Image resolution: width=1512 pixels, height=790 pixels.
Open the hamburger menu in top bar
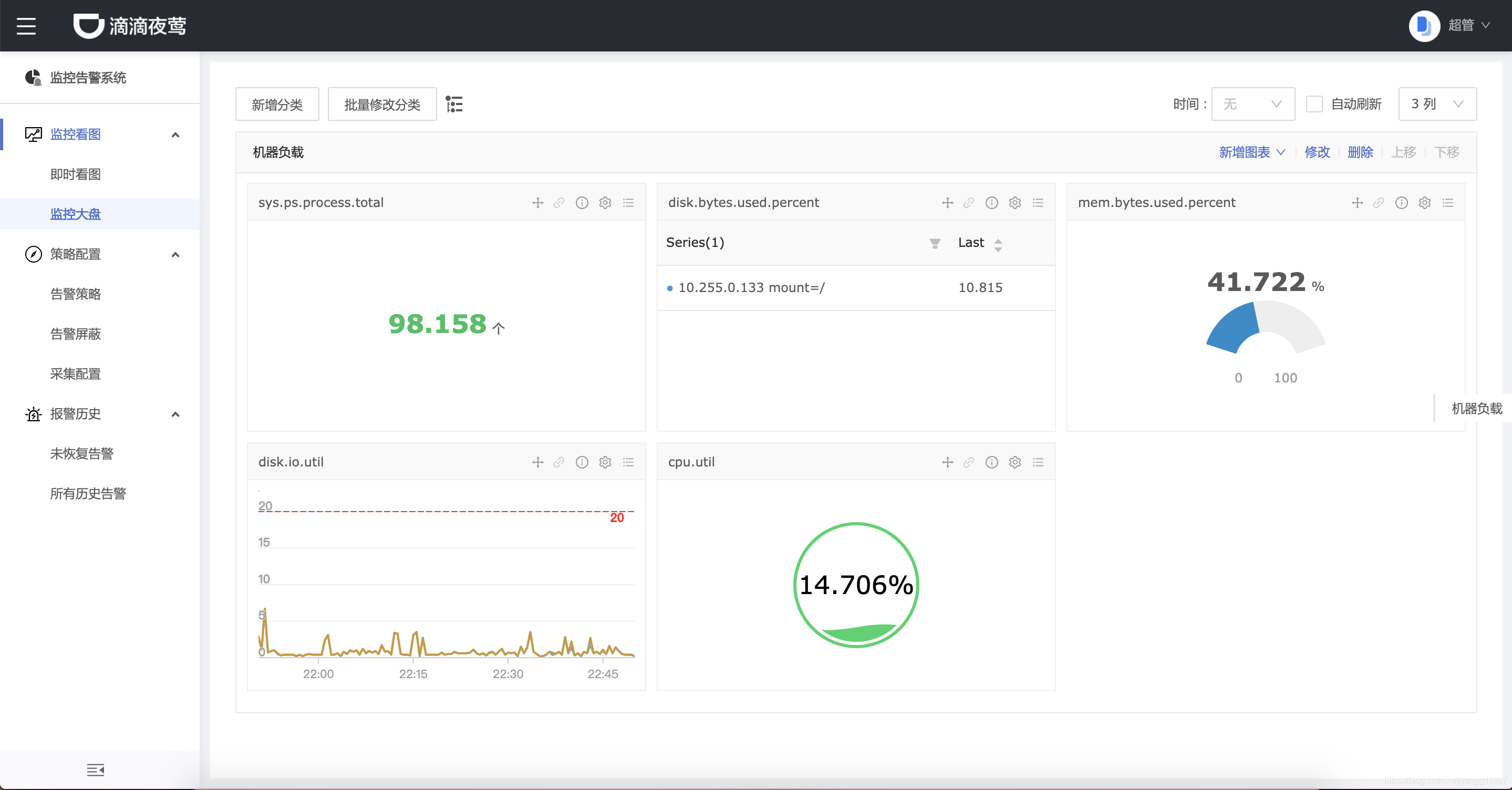26,26
